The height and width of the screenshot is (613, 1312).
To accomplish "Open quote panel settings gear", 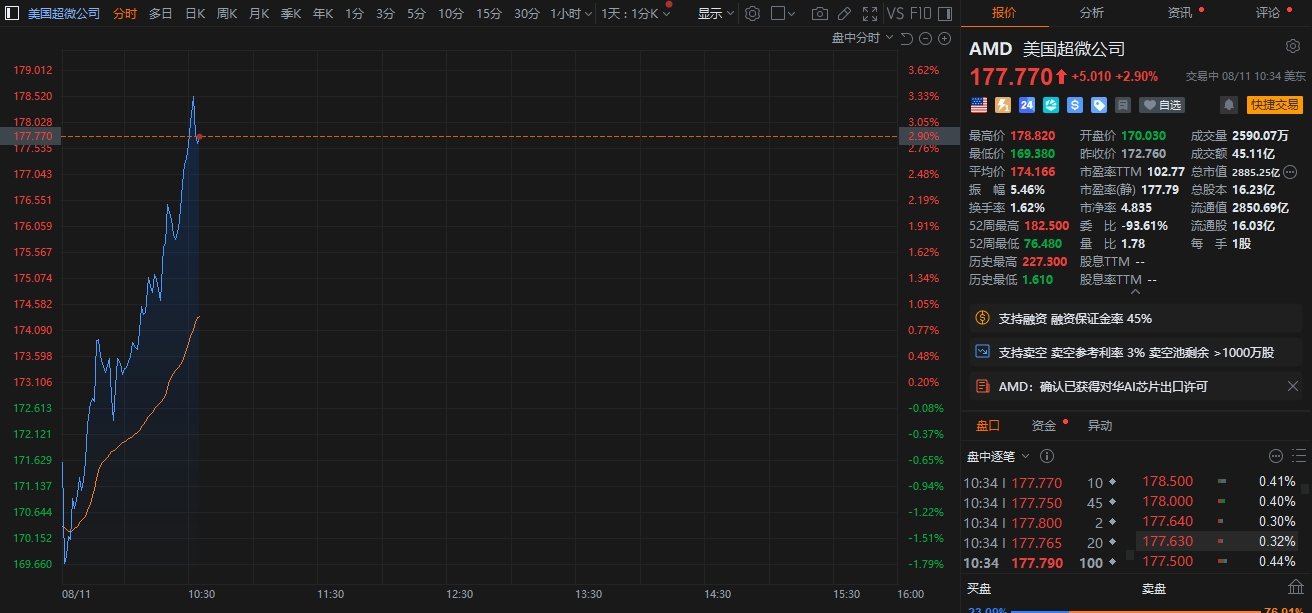I will (x=1292, y=47).
